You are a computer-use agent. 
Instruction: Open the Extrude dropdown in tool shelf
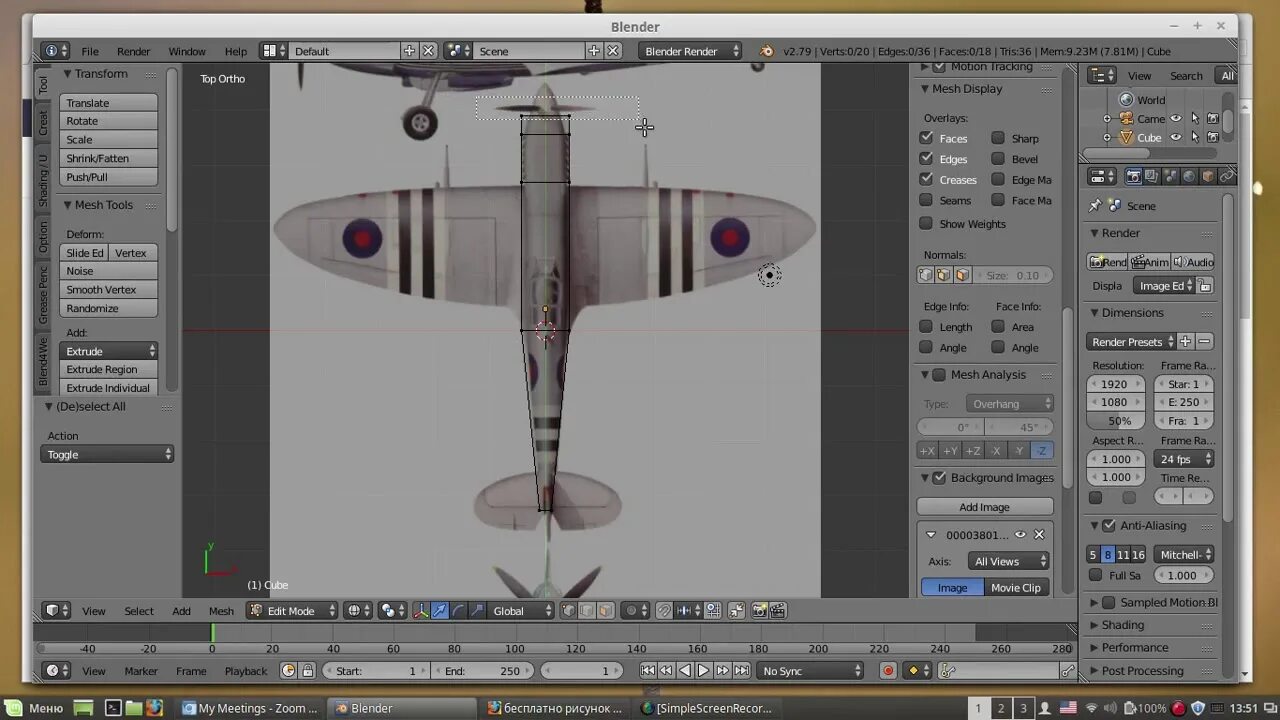(109, 351)
